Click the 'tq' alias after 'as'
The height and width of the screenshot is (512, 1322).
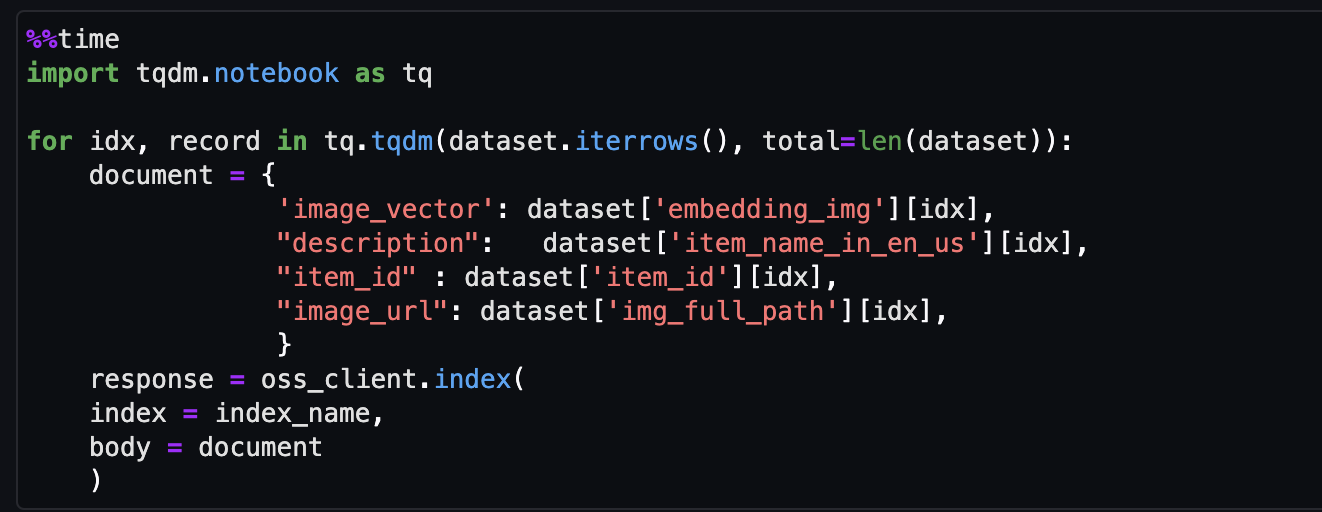pyautogui.click(x=417, y=74)
